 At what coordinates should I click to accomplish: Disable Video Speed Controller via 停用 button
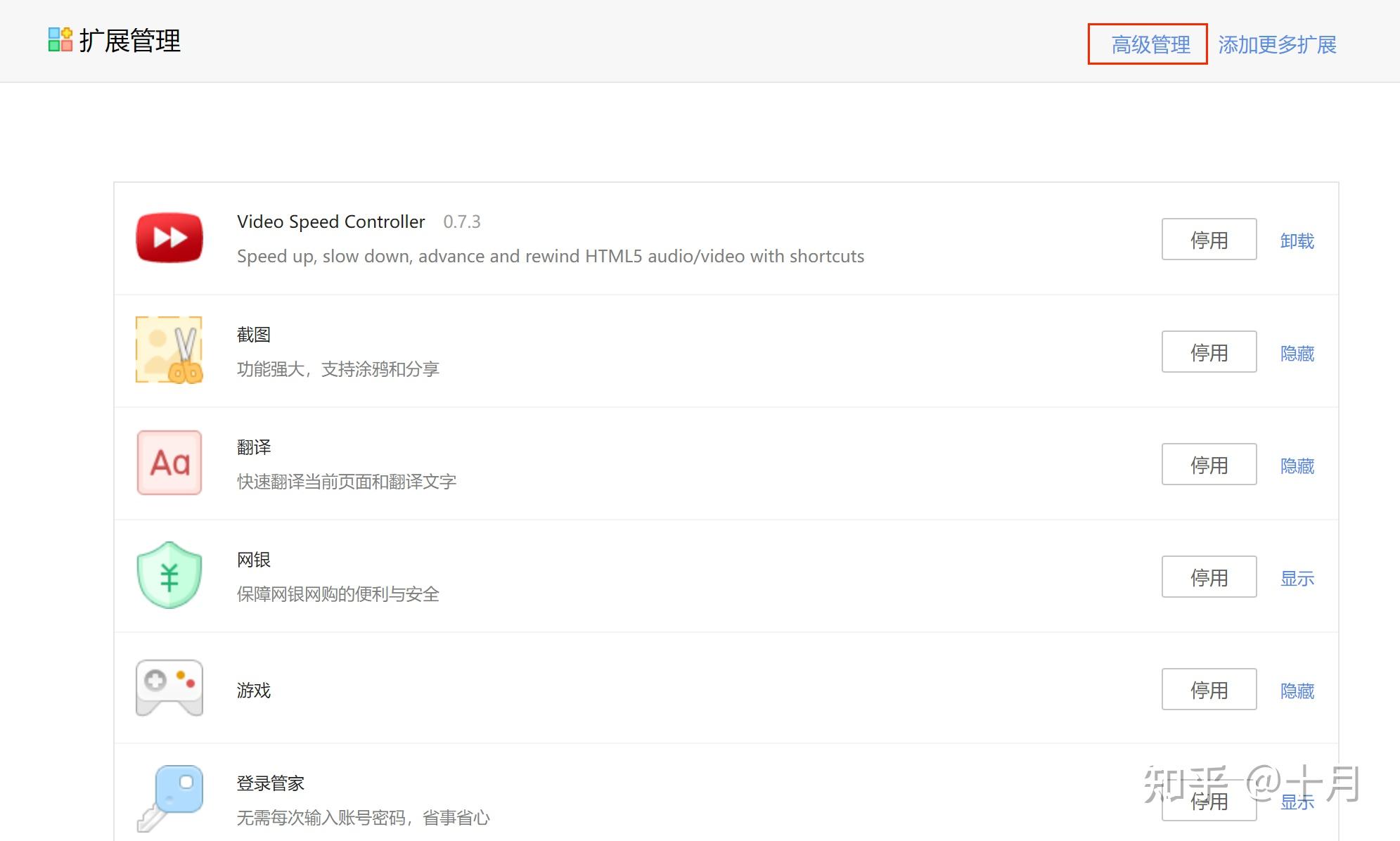pos(1208,239)
